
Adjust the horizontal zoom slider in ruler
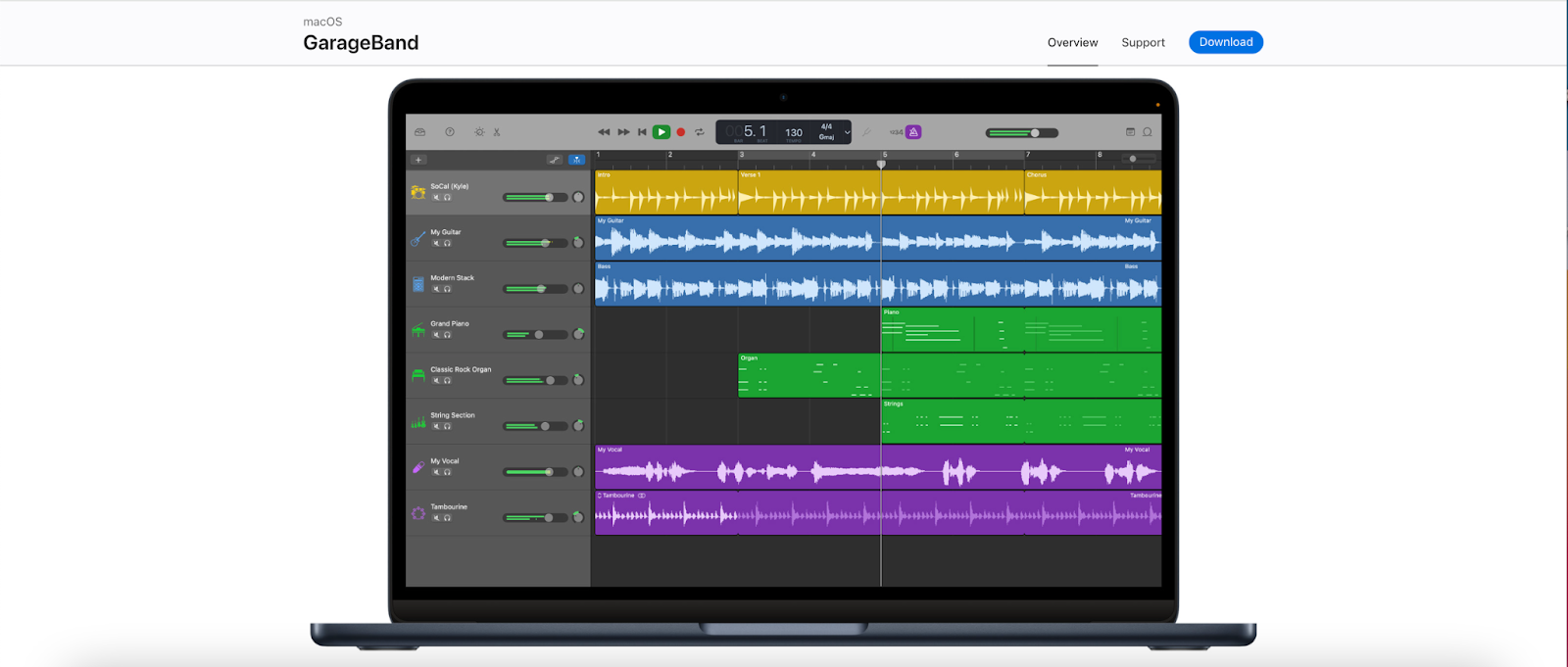[x=1139, y=159]
